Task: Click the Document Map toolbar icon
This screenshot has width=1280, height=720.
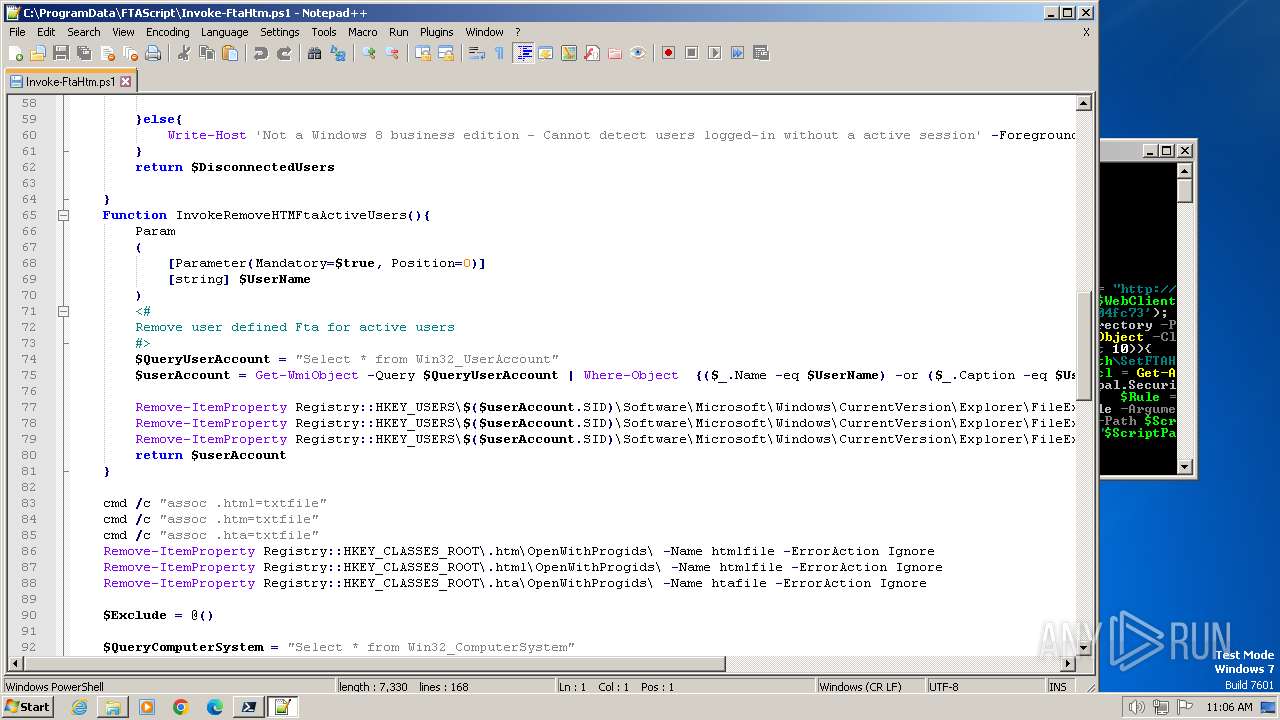Action: [x=568, y=53]
